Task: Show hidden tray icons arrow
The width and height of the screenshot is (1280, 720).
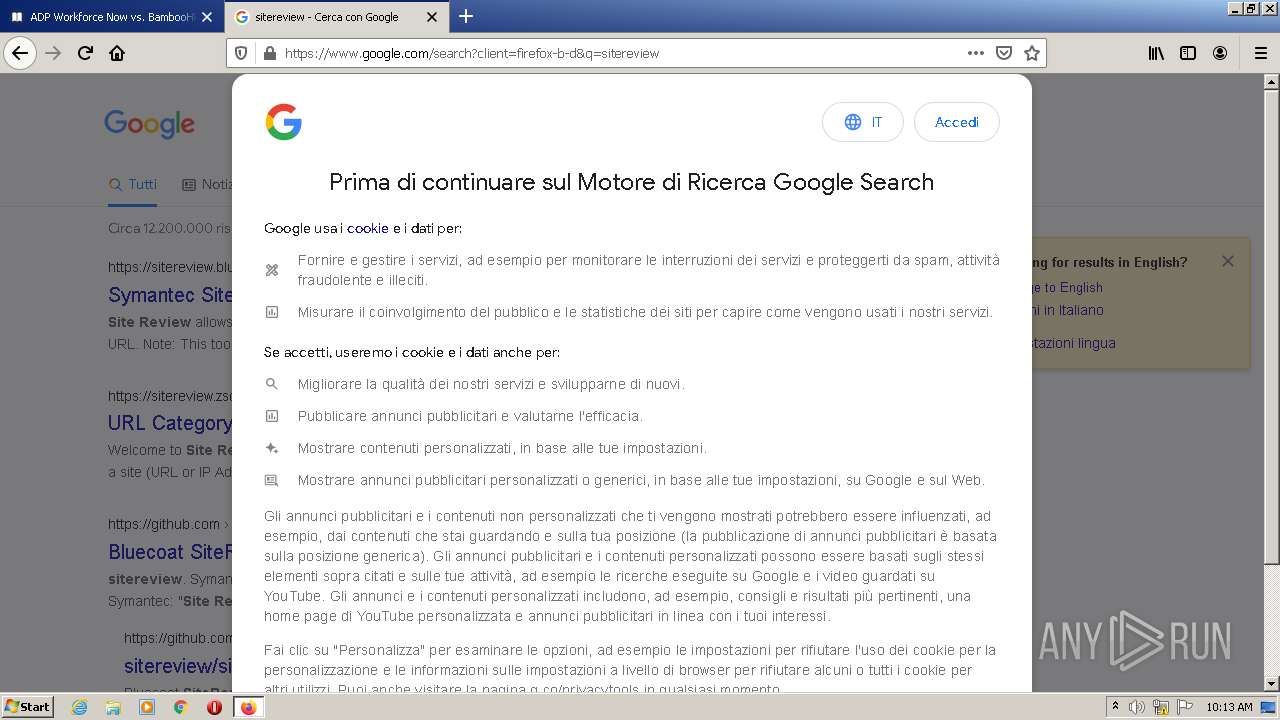Action: coord(1115,707)
